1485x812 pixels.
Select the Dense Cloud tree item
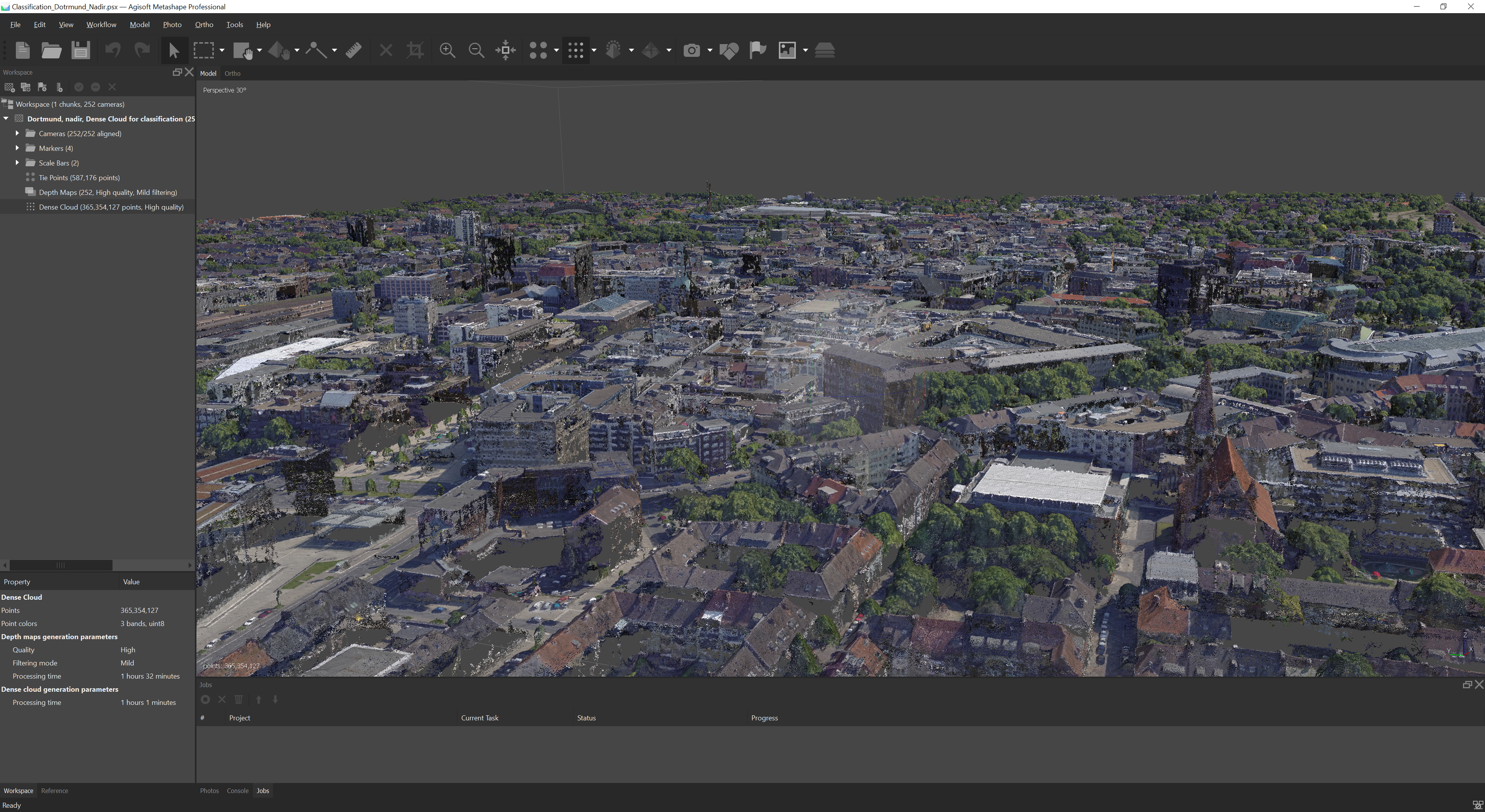pos(111,208)
